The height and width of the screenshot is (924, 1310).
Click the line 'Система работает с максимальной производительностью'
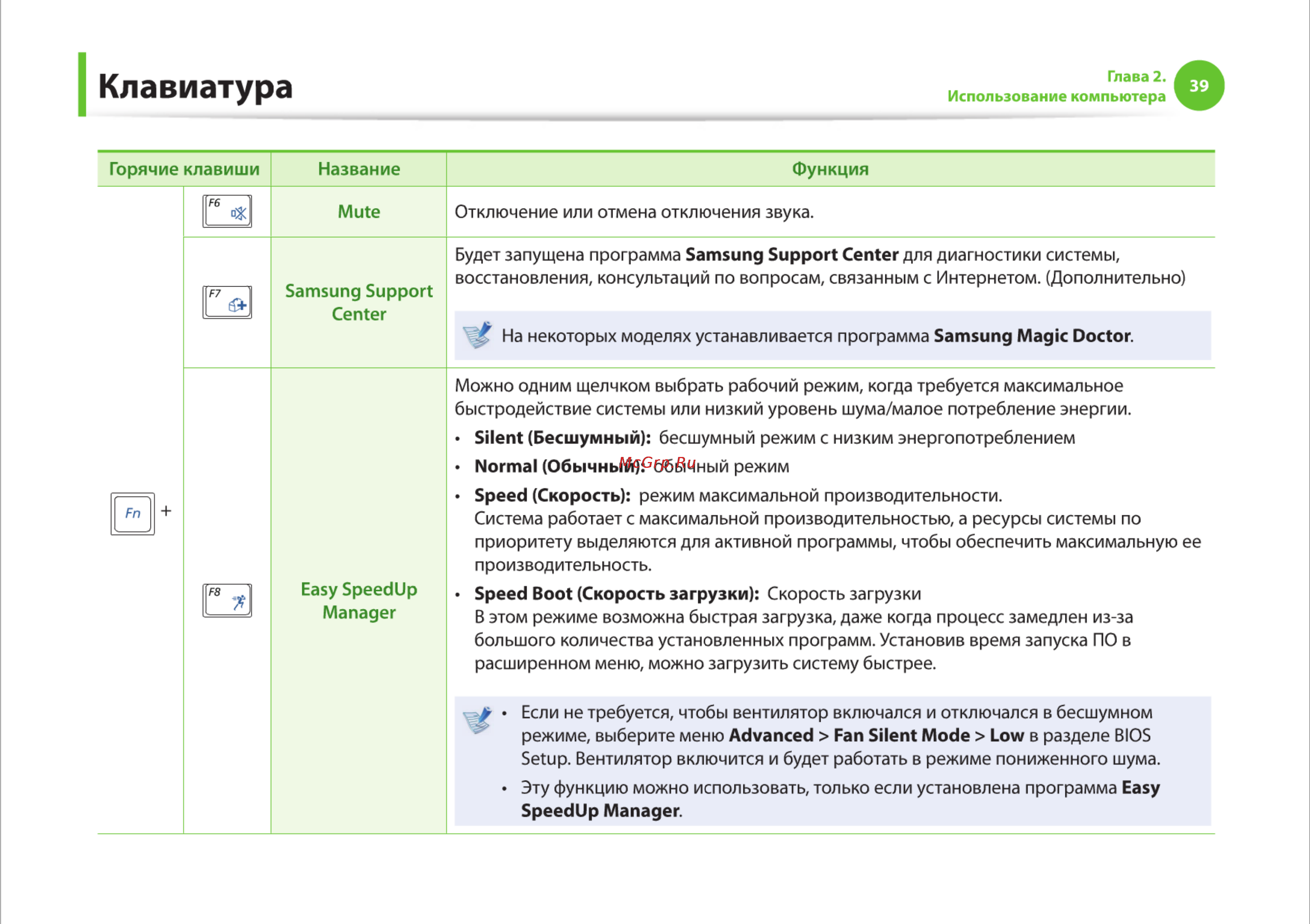[x=808, y=518]
